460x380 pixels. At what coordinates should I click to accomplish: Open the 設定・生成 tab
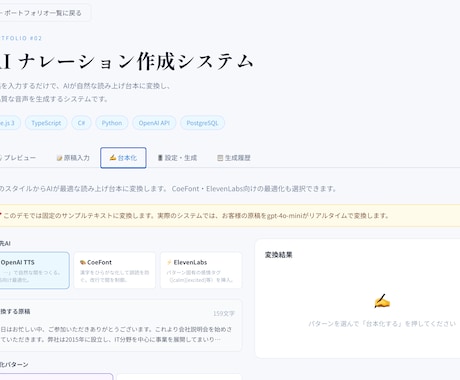coord(177,158)
